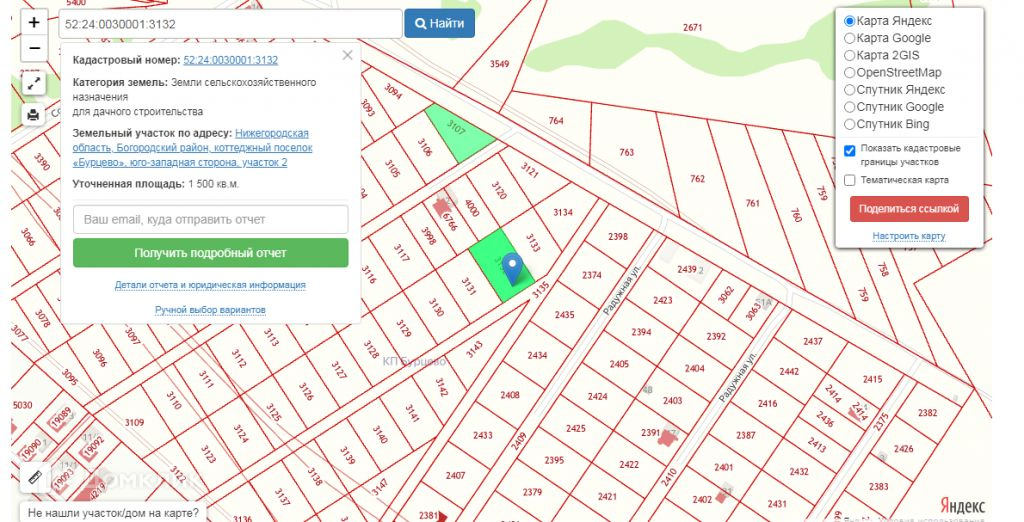Select the OpenStreetMap radio option
1024x522 pixels.
850,73
